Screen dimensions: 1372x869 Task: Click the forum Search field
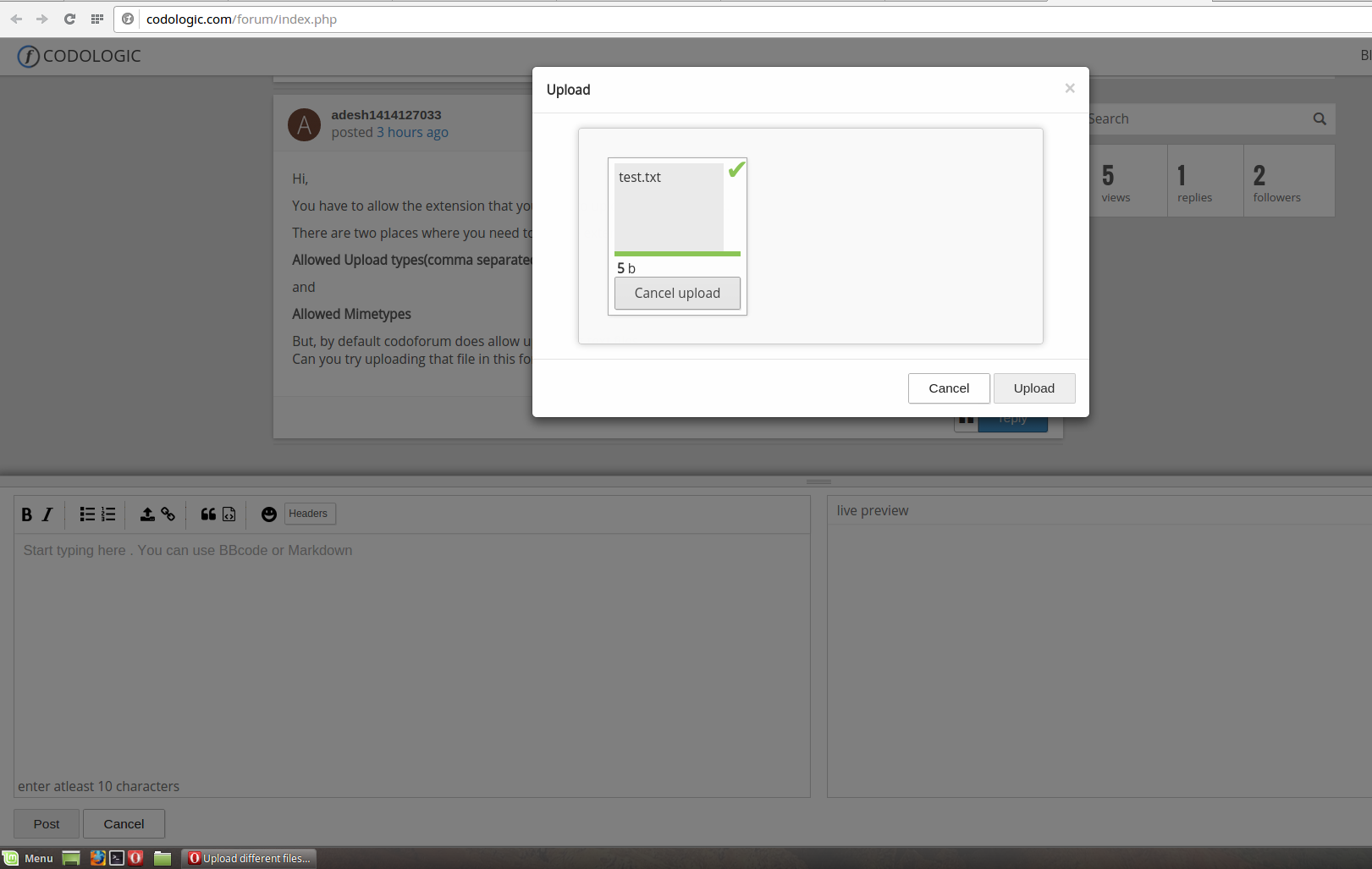[x=1198, y=119]
